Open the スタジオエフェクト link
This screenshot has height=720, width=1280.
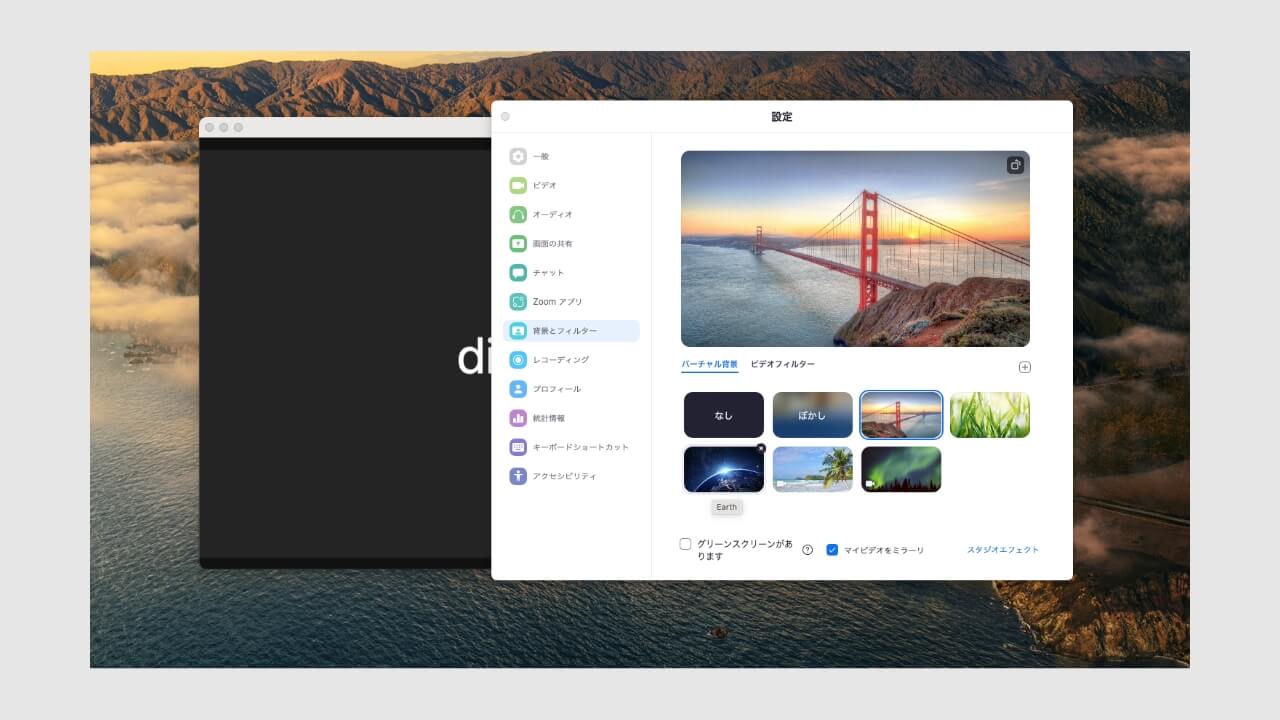[1003, 550]
